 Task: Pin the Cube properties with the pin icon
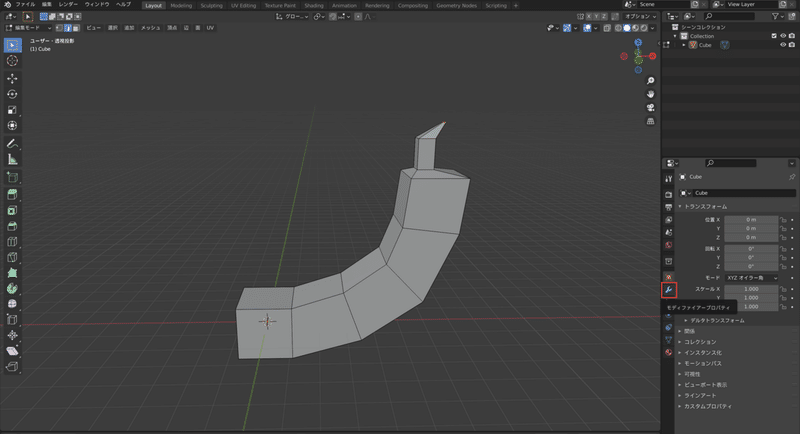792,177
